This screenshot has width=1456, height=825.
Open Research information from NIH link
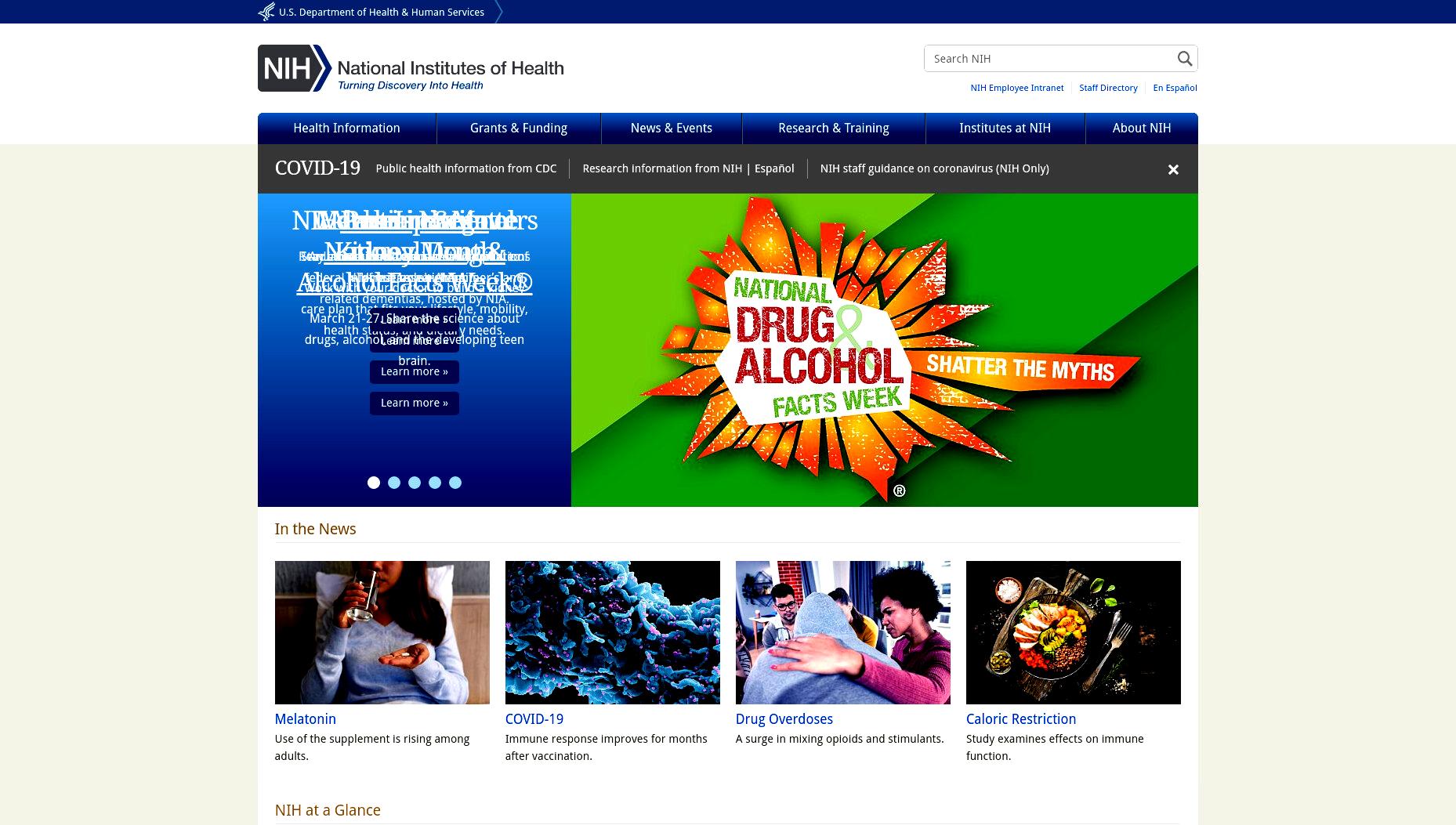click(662, 168)
